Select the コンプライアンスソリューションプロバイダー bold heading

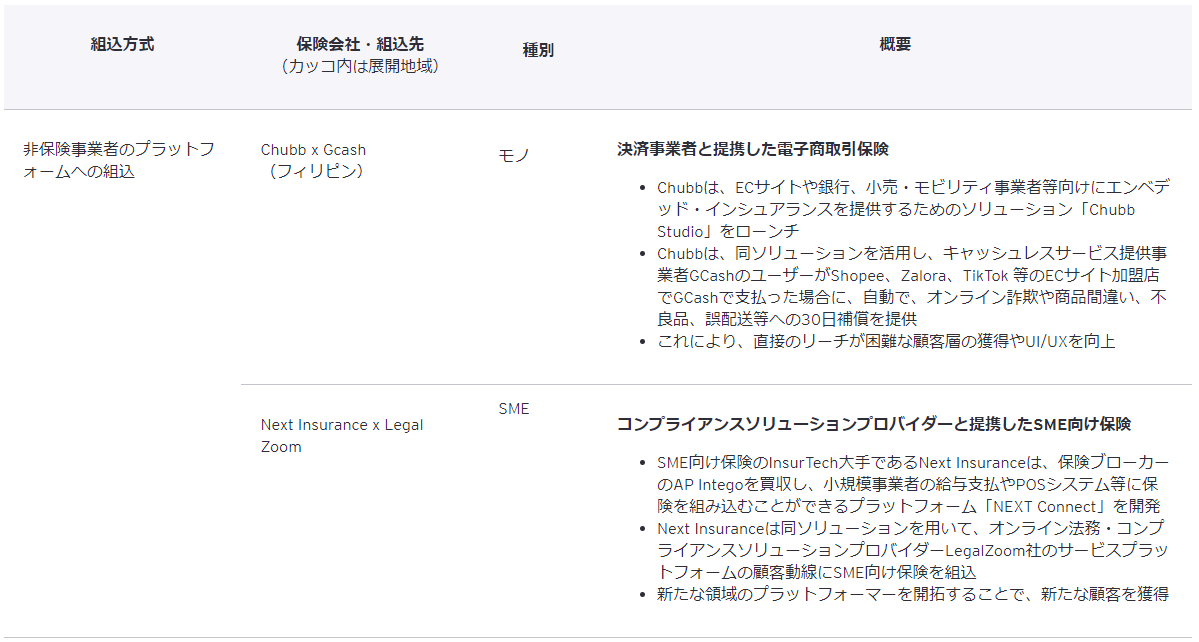(873, 424)
